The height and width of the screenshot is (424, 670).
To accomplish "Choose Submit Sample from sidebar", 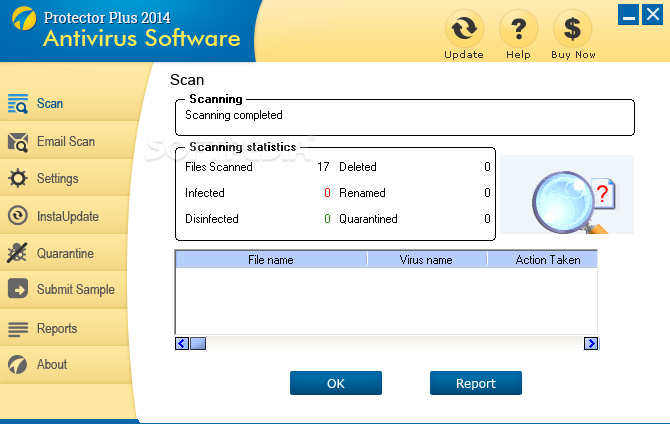I will pyautogui.click(x=76, y=289).
